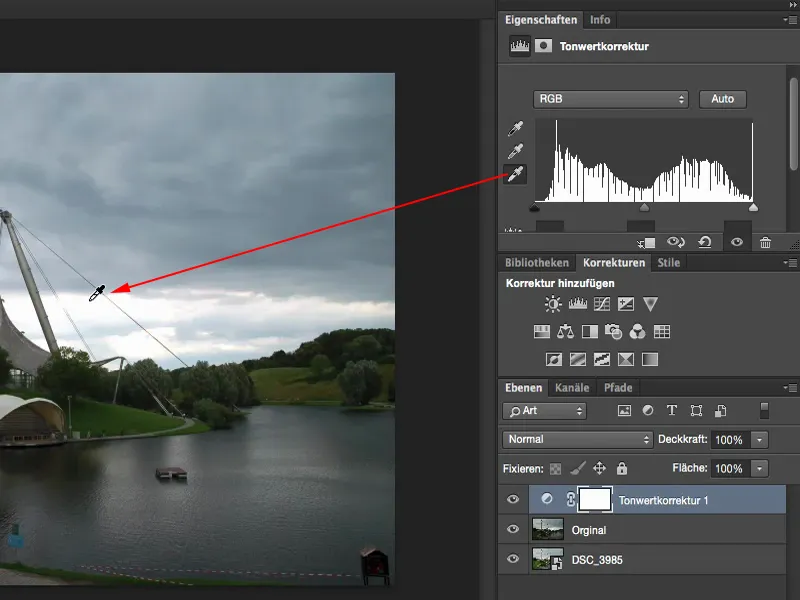Select the black input levels slider
This screenshot has width=800, height=600.
(535, 207)
